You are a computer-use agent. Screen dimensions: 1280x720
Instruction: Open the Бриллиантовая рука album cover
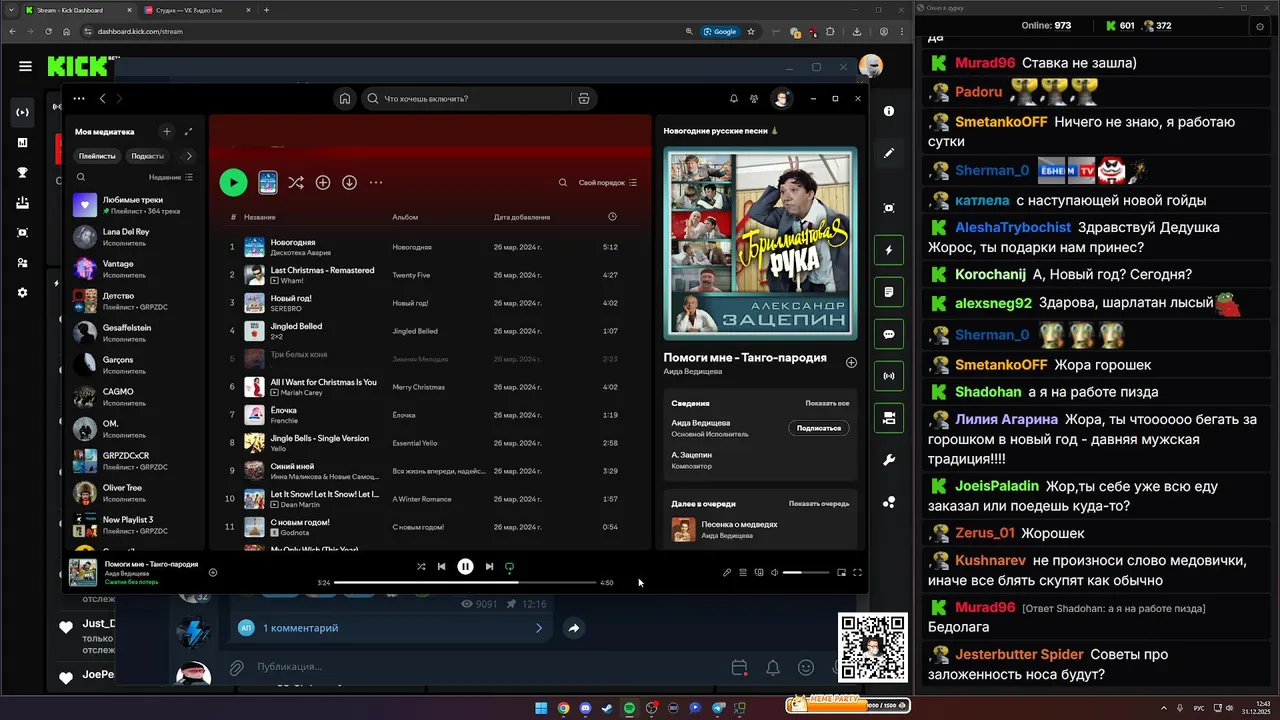coord(760,244)
